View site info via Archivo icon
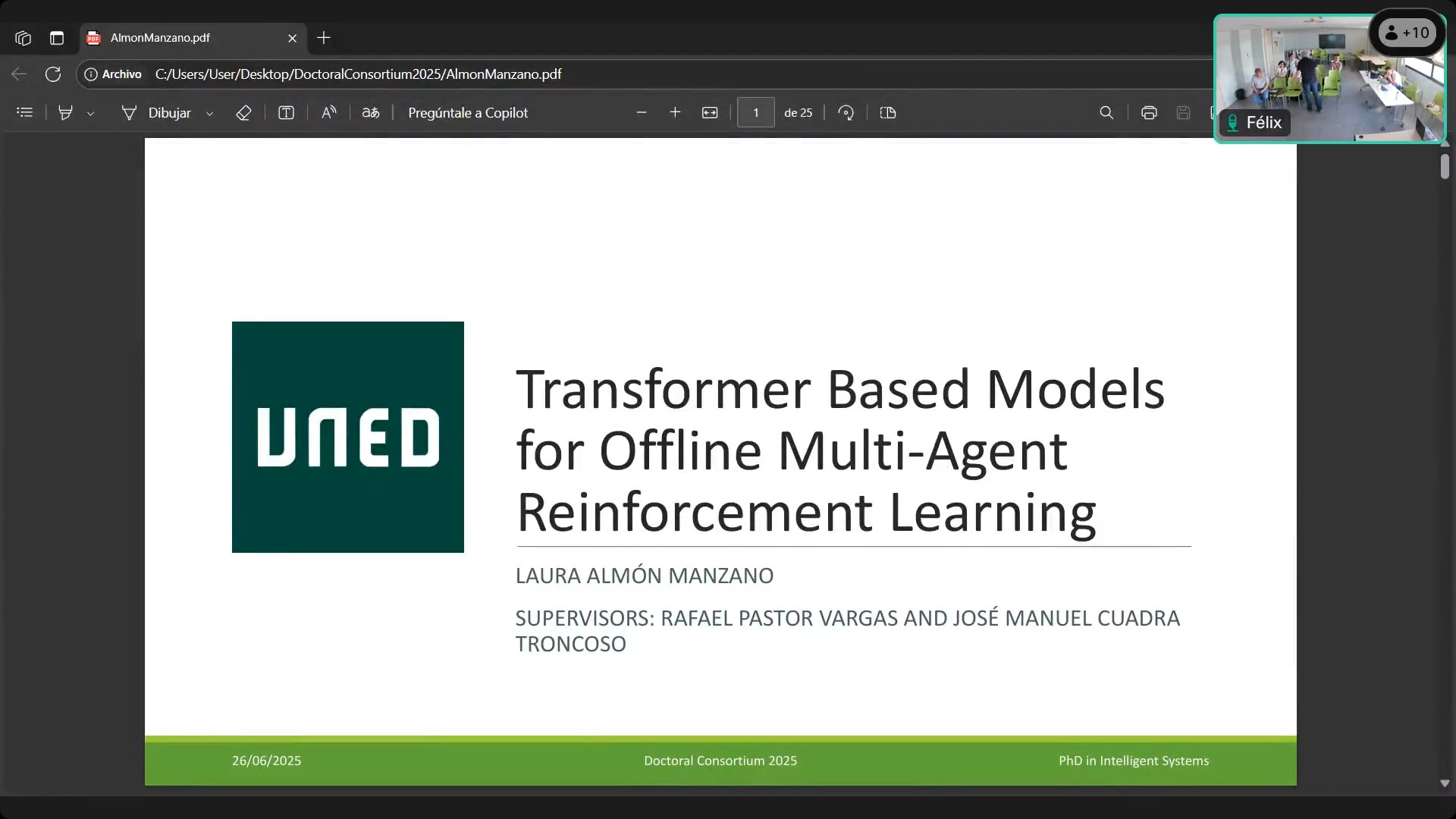 113,74
